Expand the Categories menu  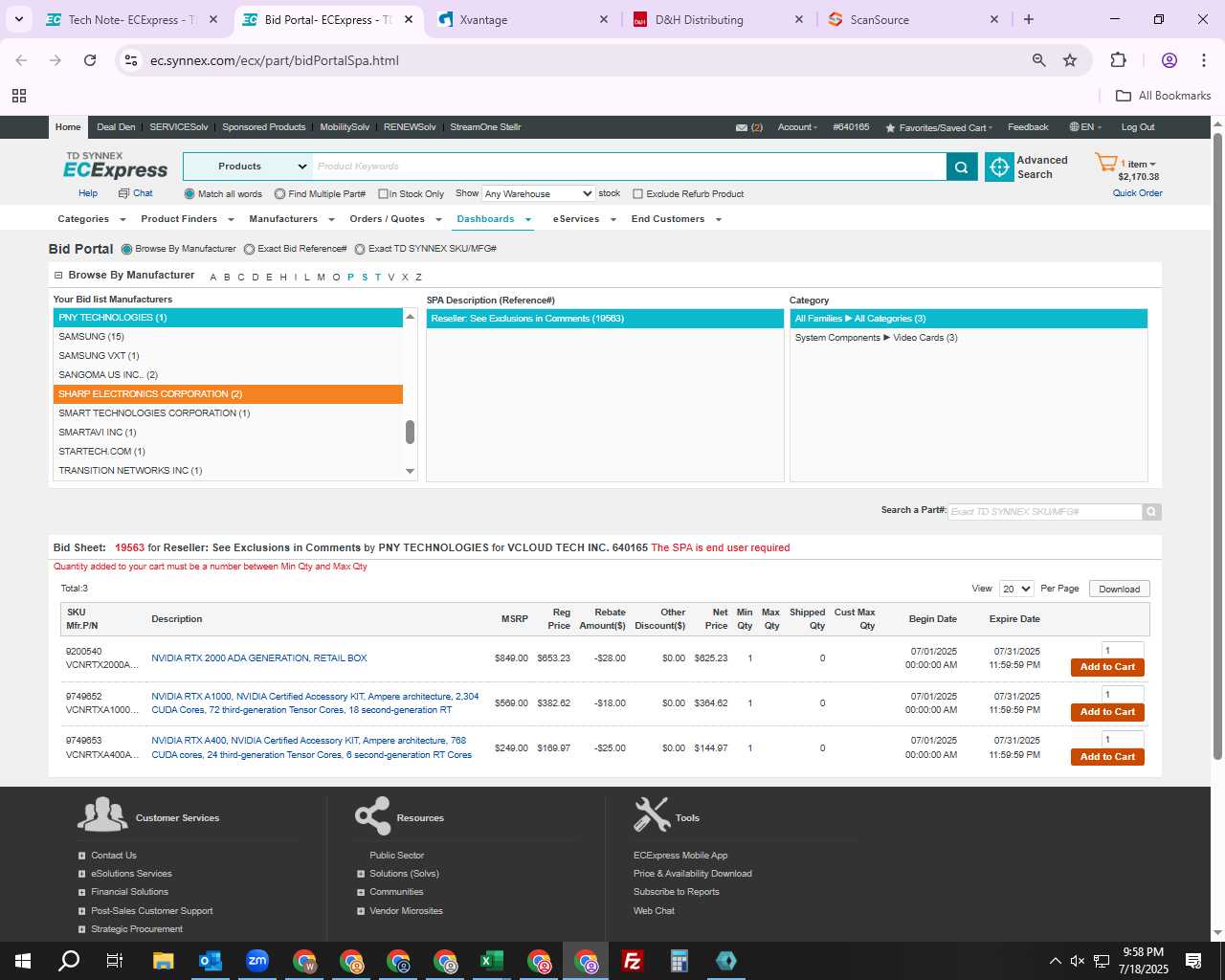click(91, 219)
